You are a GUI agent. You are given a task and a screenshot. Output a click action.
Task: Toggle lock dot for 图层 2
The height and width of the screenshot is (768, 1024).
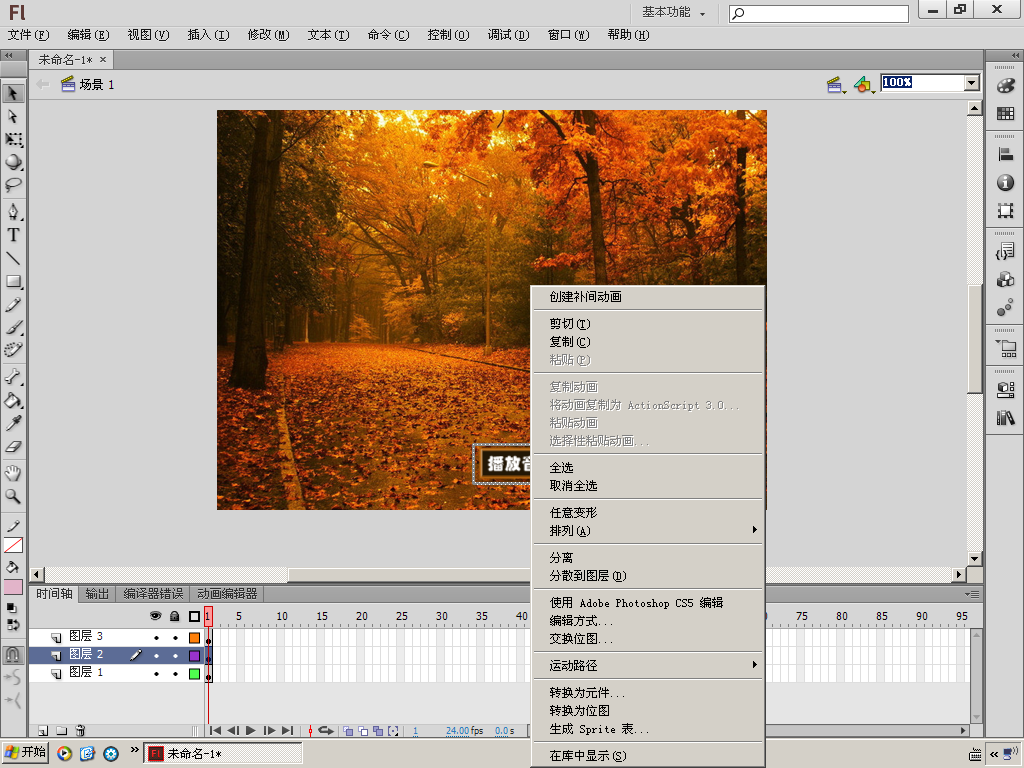click(x=175, y=655)
